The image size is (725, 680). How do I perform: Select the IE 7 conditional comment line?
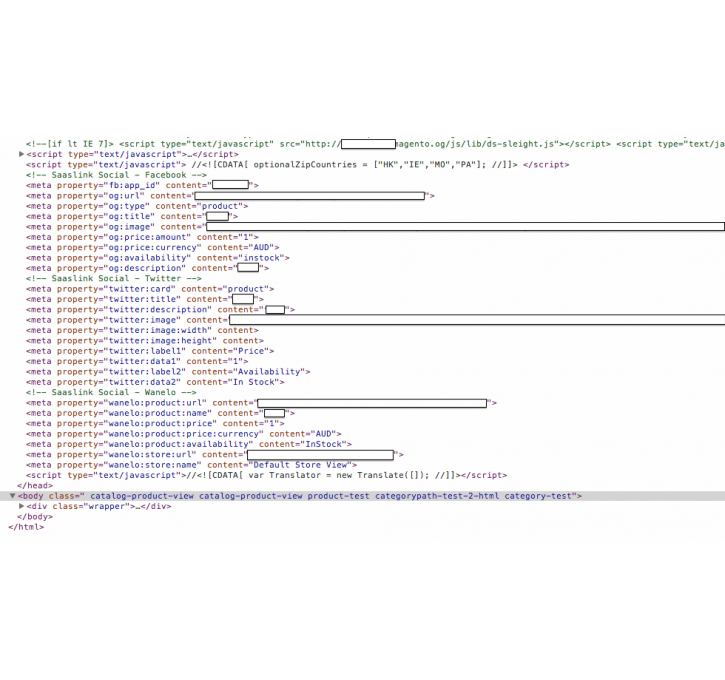click(375, 144)
